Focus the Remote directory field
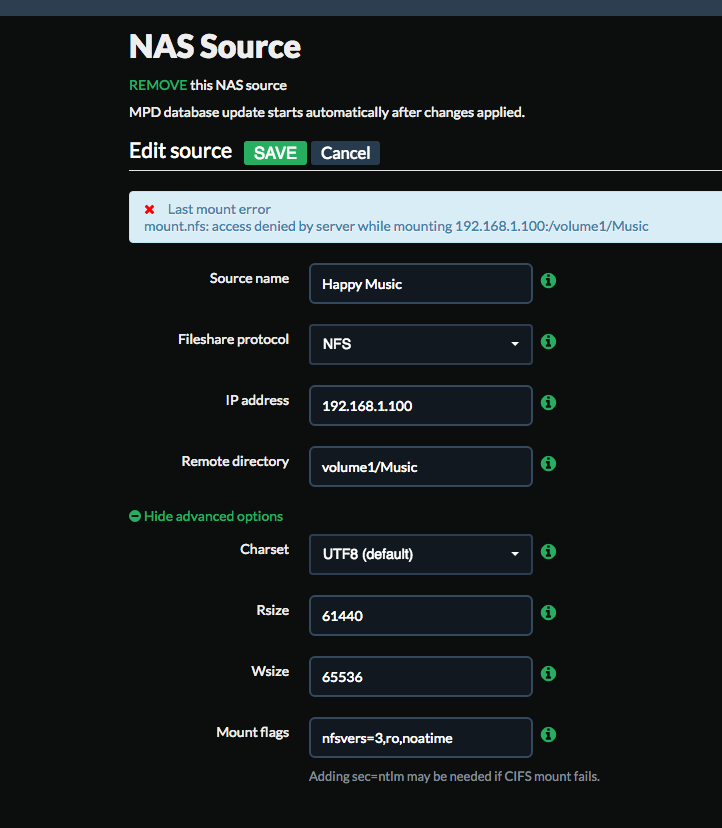This screenshot has width=722, height=828. 420,467
